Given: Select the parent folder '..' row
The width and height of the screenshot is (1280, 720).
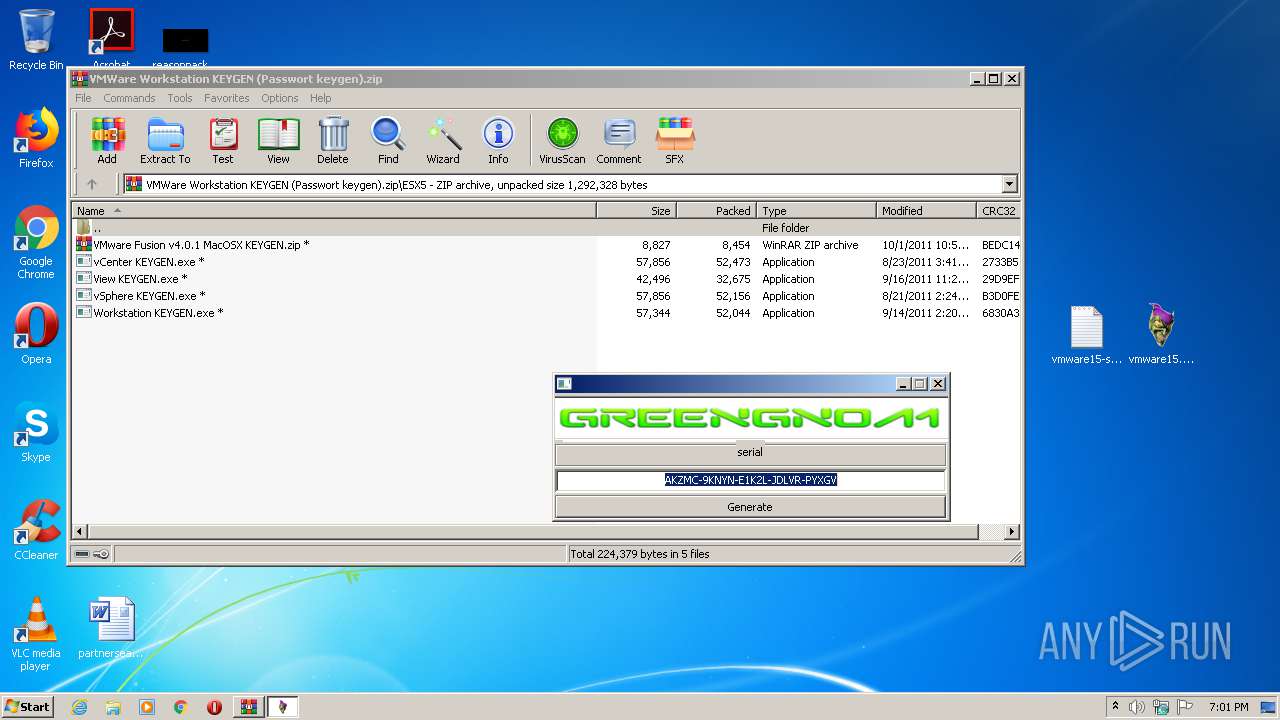Looking at the screenshot, I should tap(546, 228).
